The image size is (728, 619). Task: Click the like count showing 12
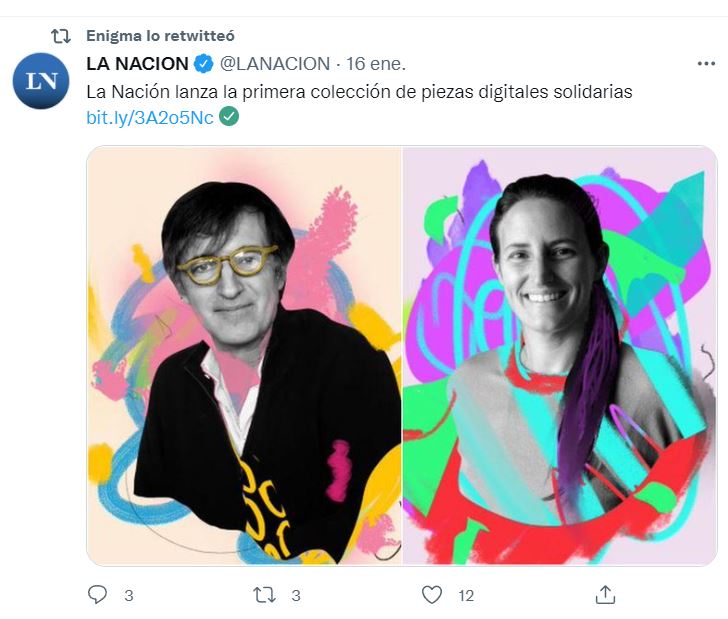pyautogui.click(x=466, y=595)
